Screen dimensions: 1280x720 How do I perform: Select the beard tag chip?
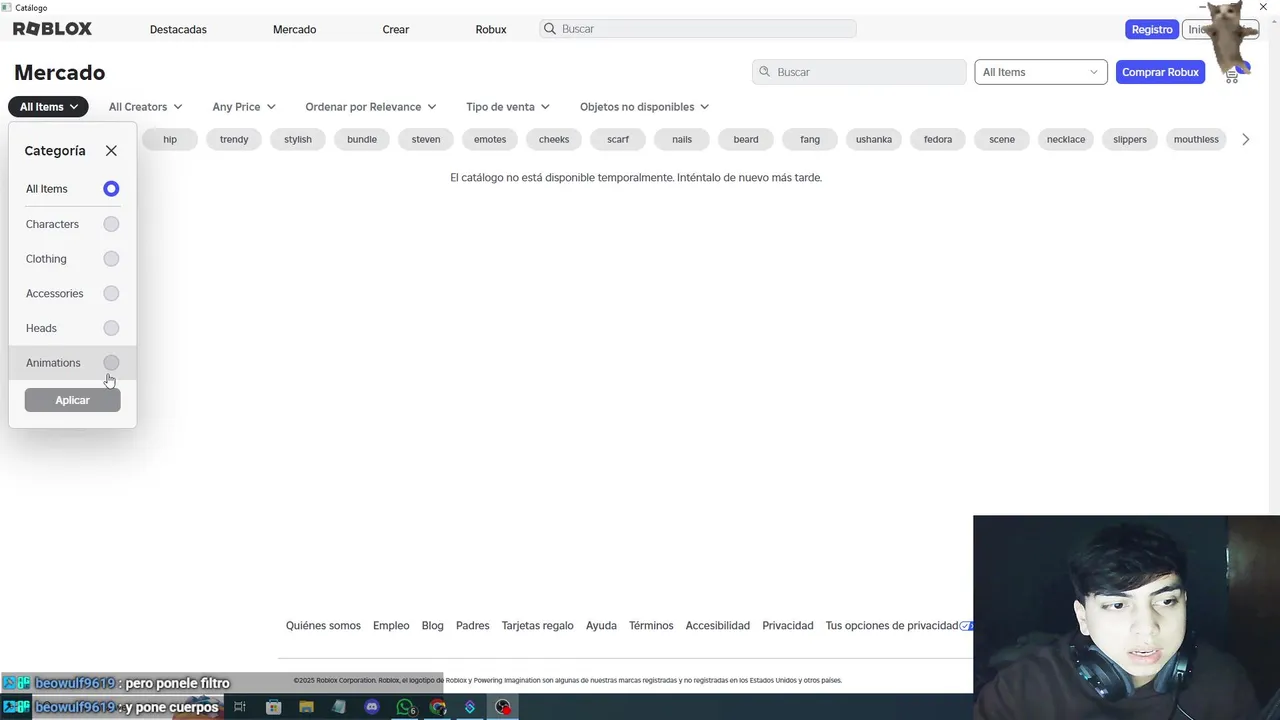tap(746, 139)
